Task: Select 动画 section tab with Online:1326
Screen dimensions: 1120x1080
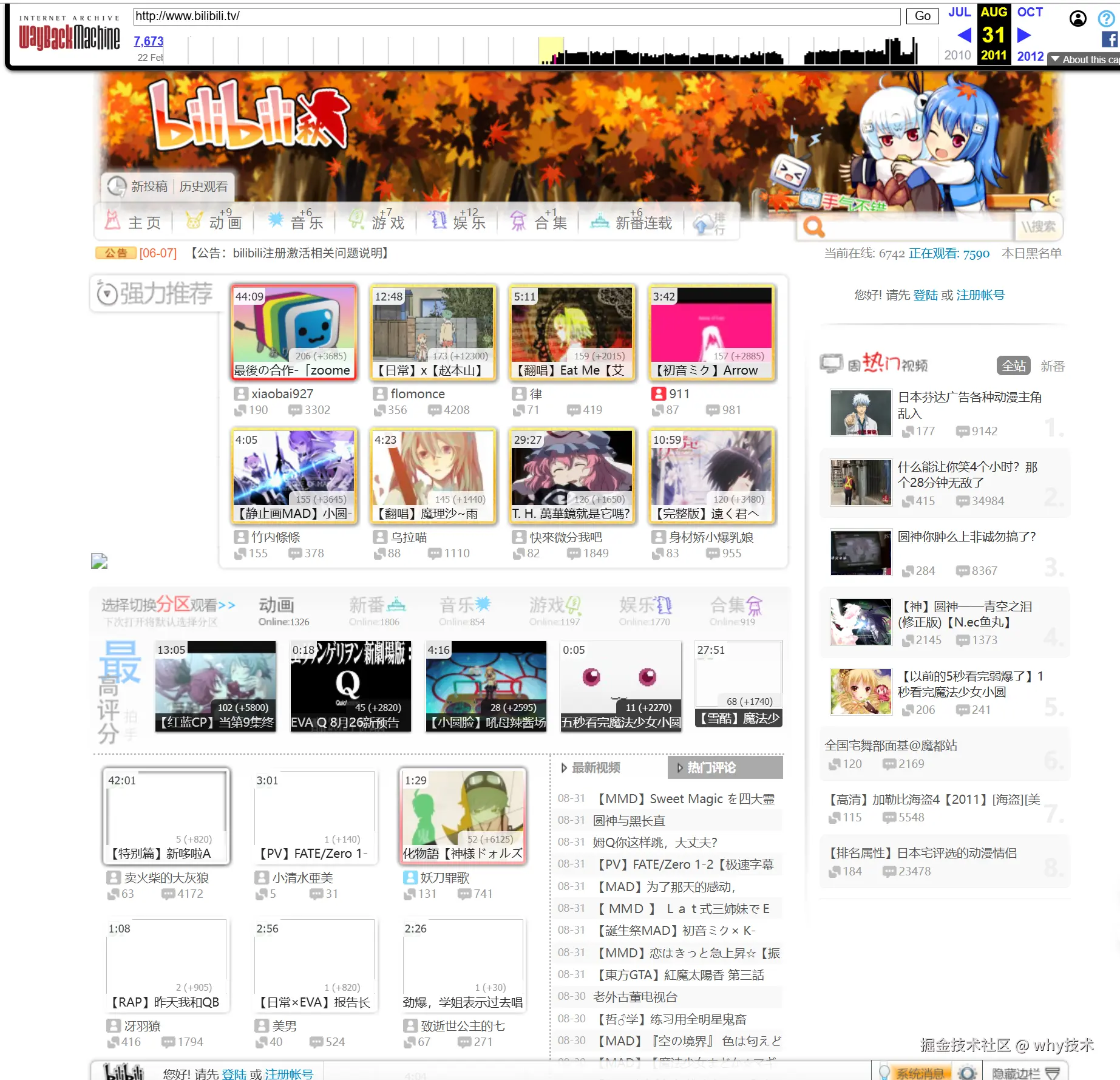Action: click(283, 611)
